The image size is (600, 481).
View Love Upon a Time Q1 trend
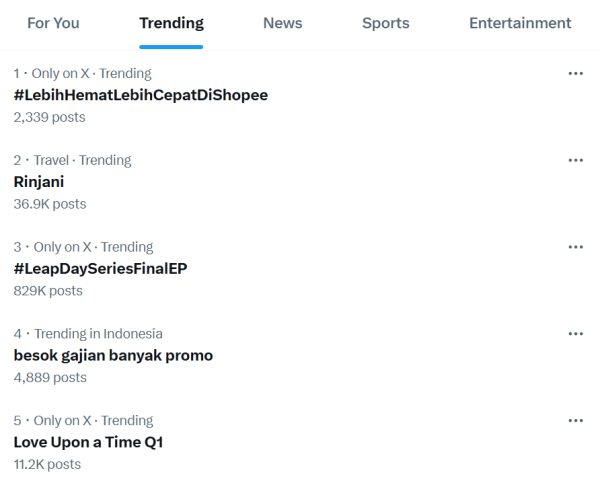point(88,442)
